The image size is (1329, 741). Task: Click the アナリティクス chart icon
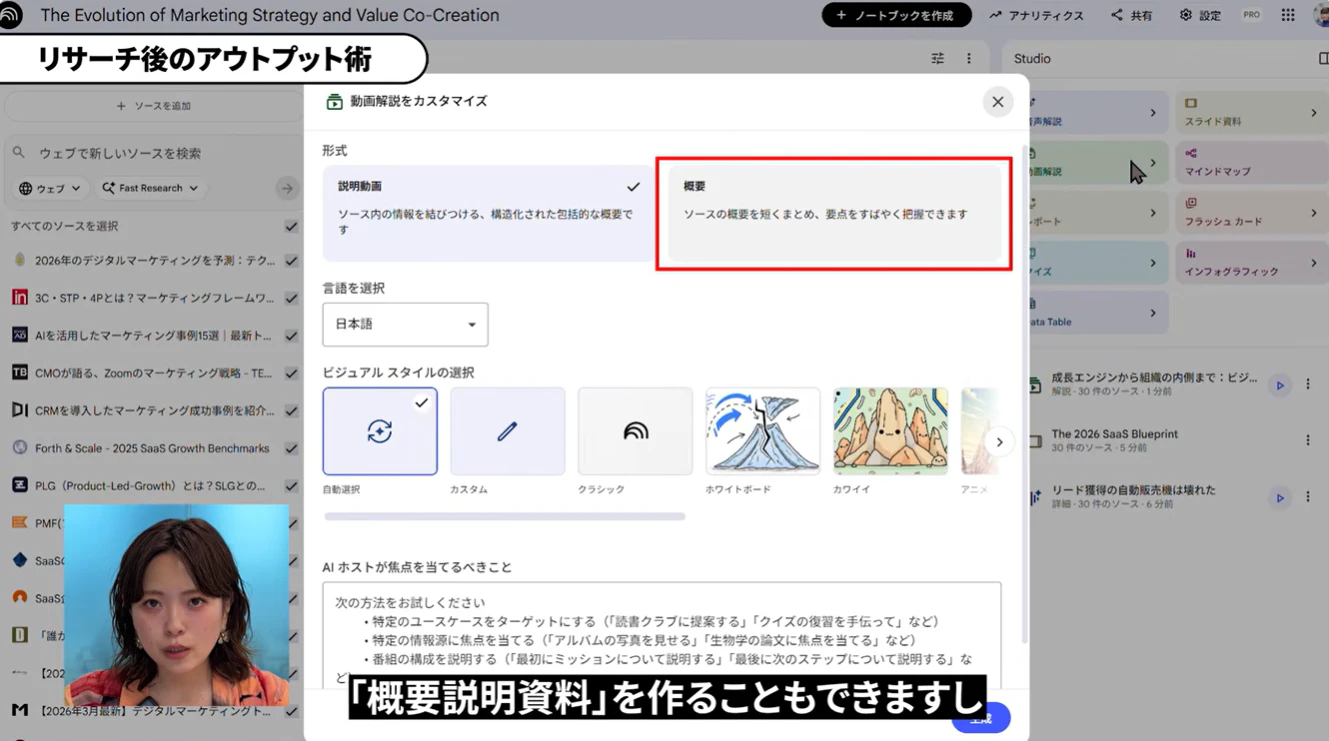tap(996, 15)
